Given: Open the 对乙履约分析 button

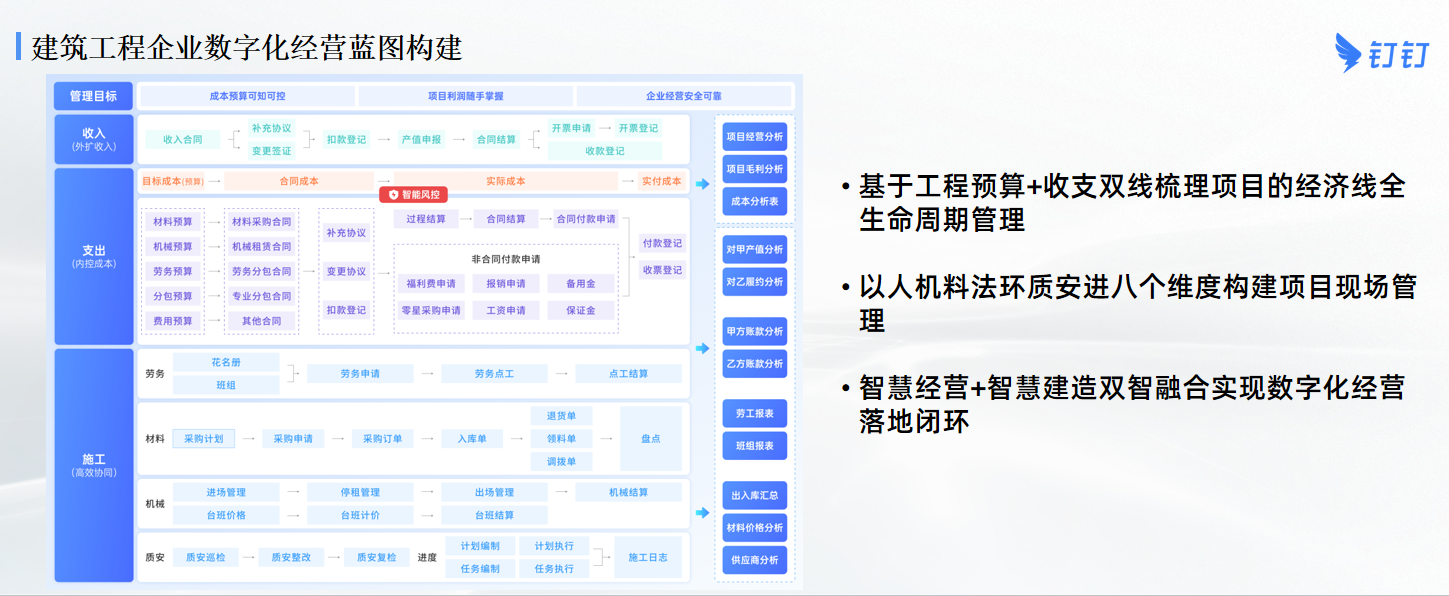Looking at the screenshot, I should pos(755,282).
